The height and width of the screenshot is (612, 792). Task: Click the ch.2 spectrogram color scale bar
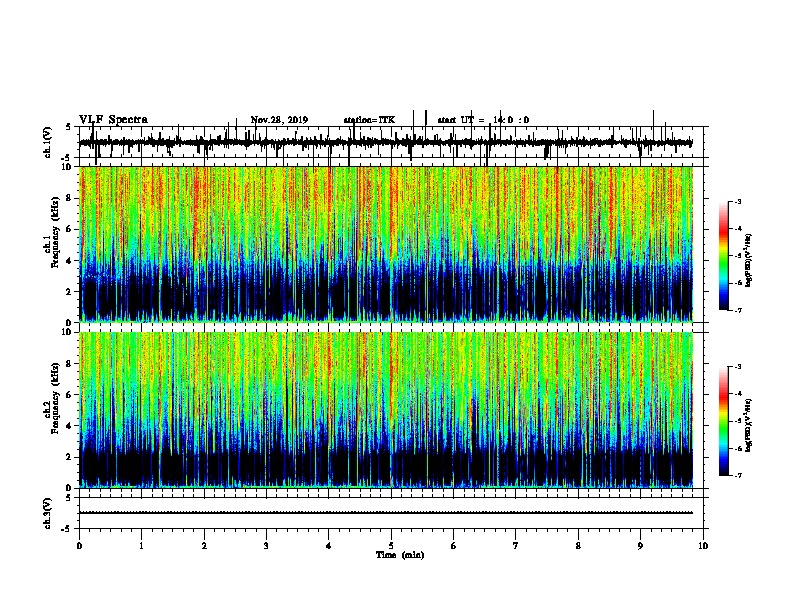723,421
